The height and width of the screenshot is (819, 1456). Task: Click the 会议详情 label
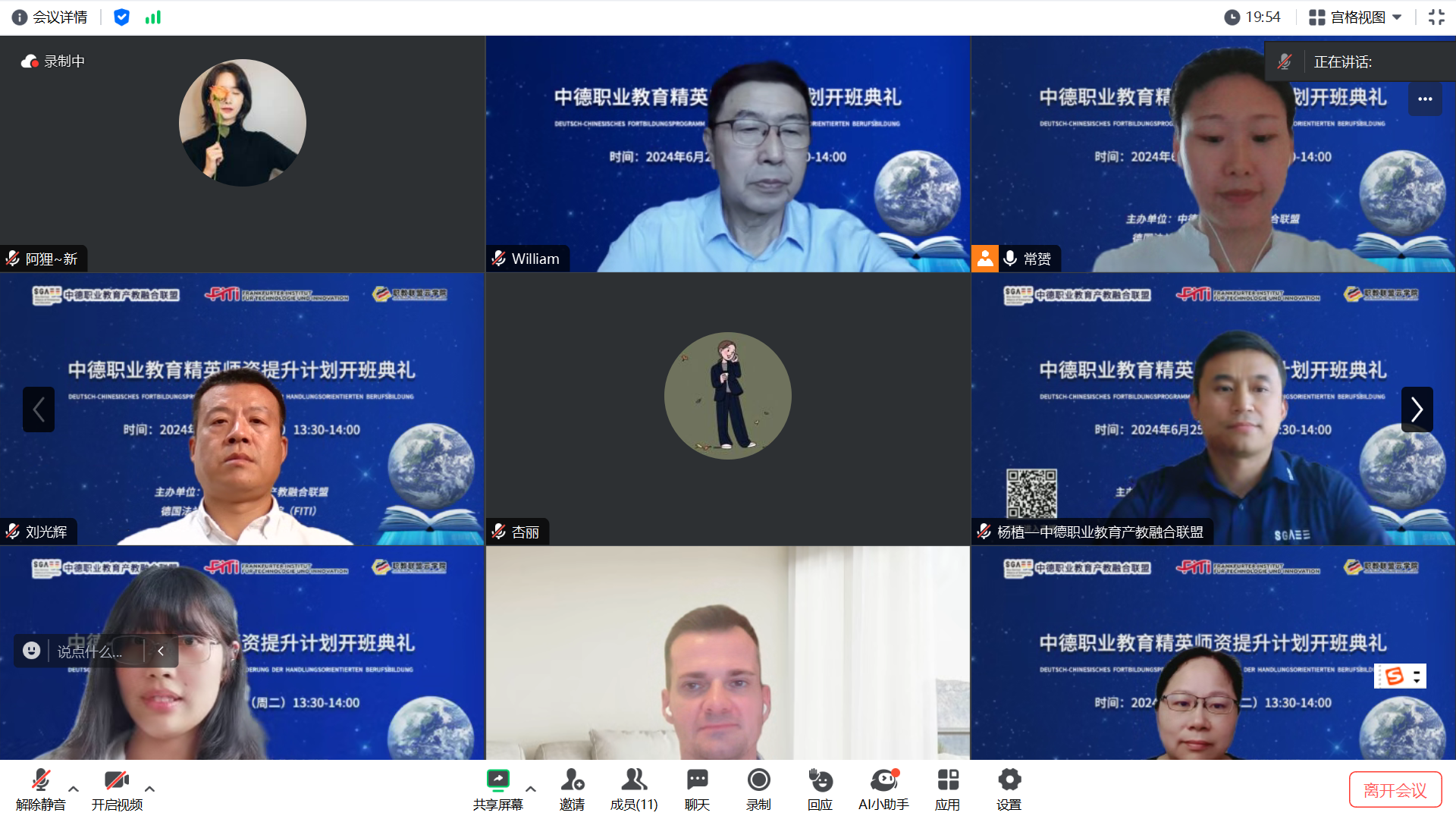(x=60, y=17)
